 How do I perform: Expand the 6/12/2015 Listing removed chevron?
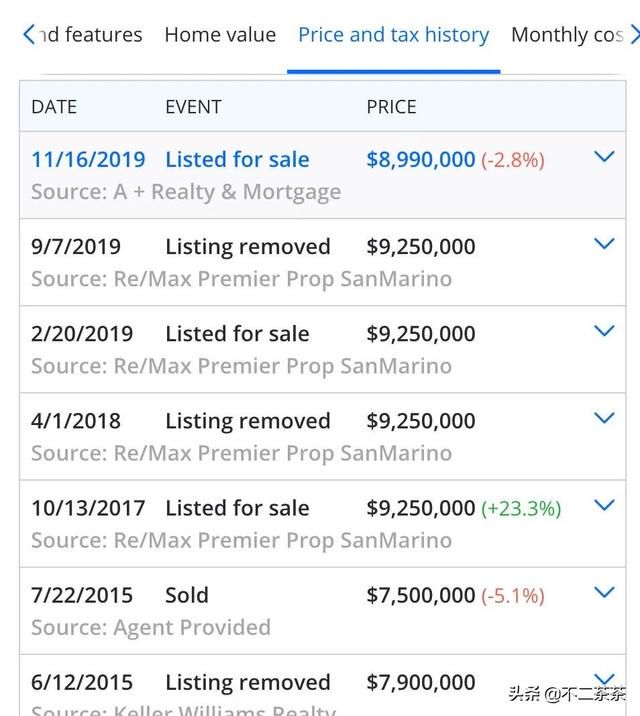pos(604,679)
